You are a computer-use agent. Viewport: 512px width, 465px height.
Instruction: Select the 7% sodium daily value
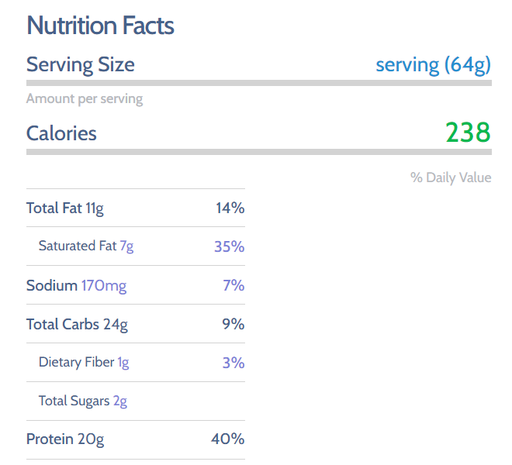234,286
